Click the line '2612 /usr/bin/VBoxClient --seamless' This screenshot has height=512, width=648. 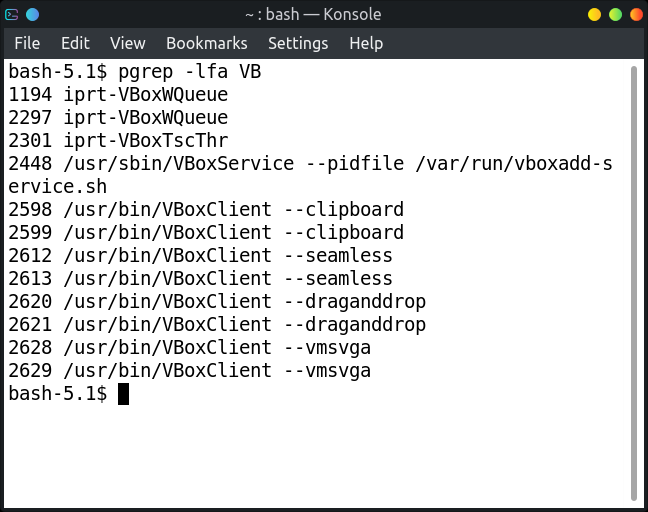point(200,256)
